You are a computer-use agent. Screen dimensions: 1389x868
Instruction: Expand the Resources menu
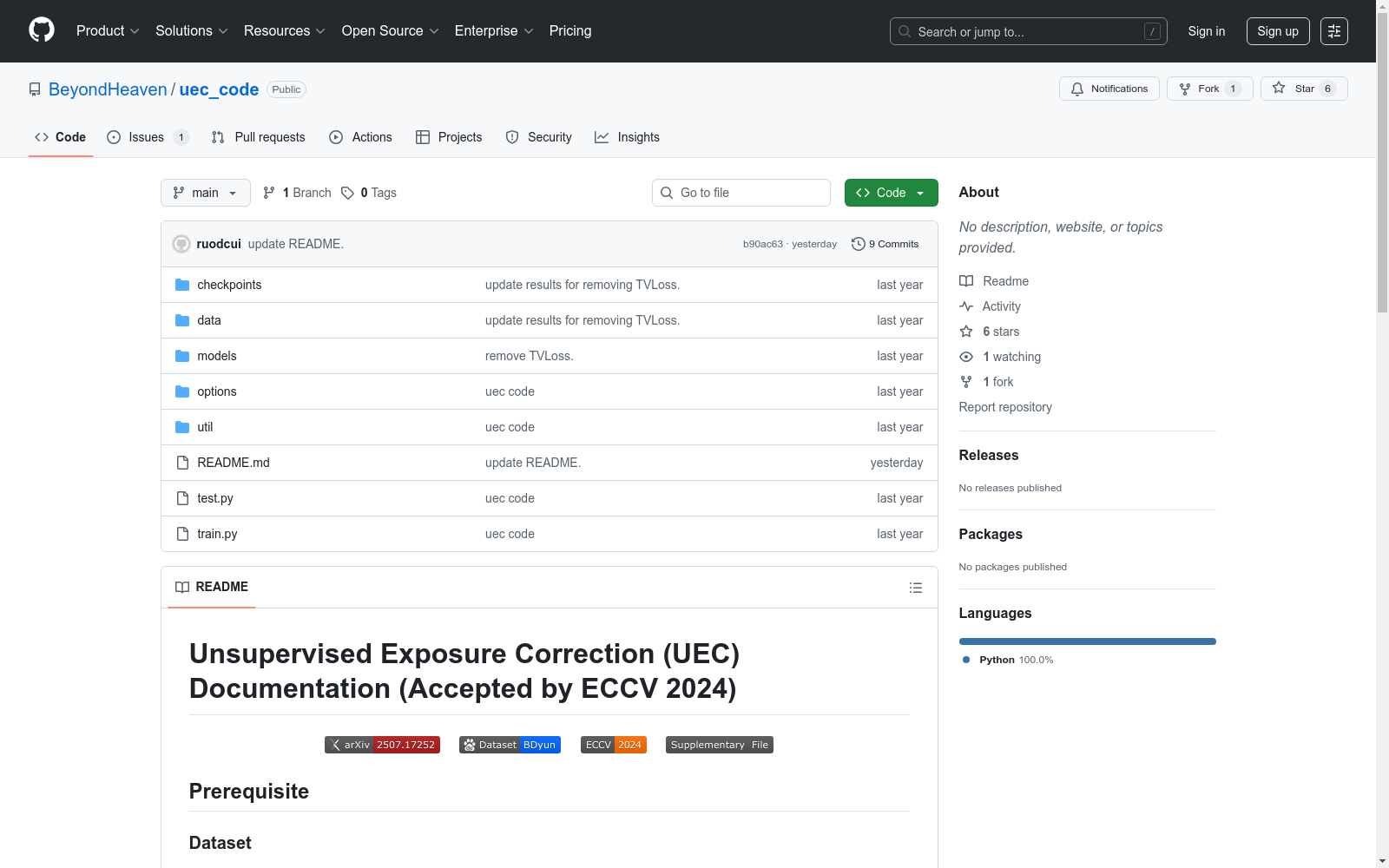(x=285, y=31)
